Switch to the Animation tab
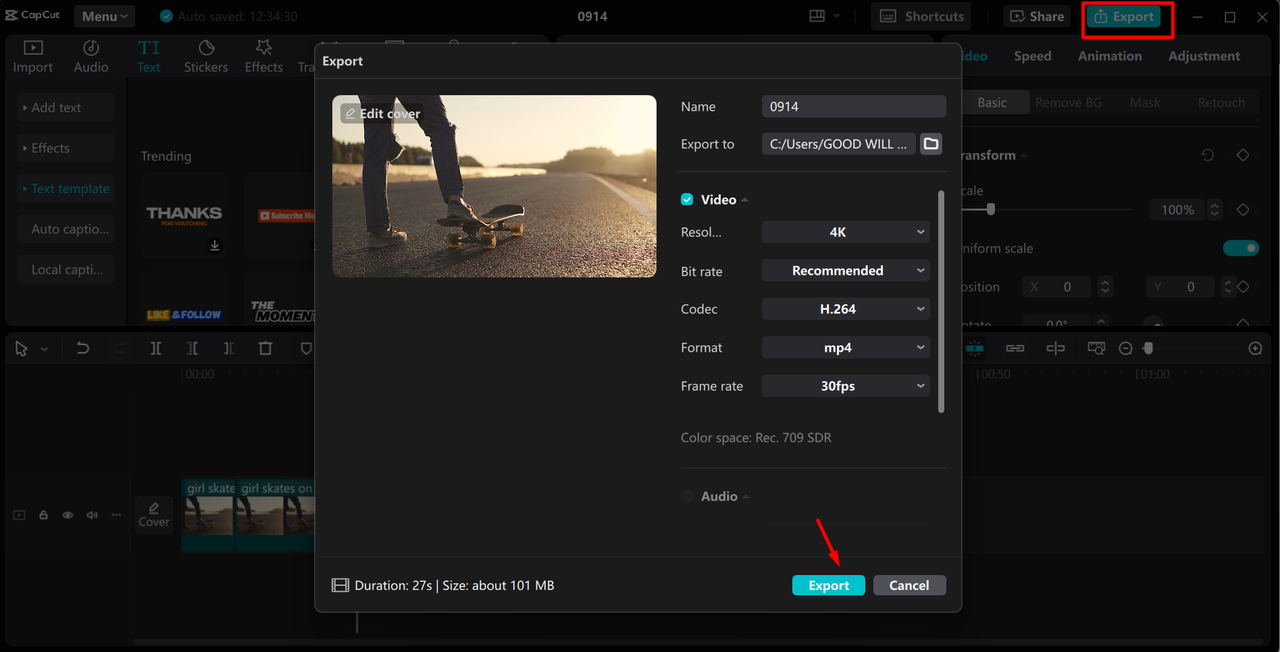Screen dimensions: 1280x652 [x=1110, y=56]
